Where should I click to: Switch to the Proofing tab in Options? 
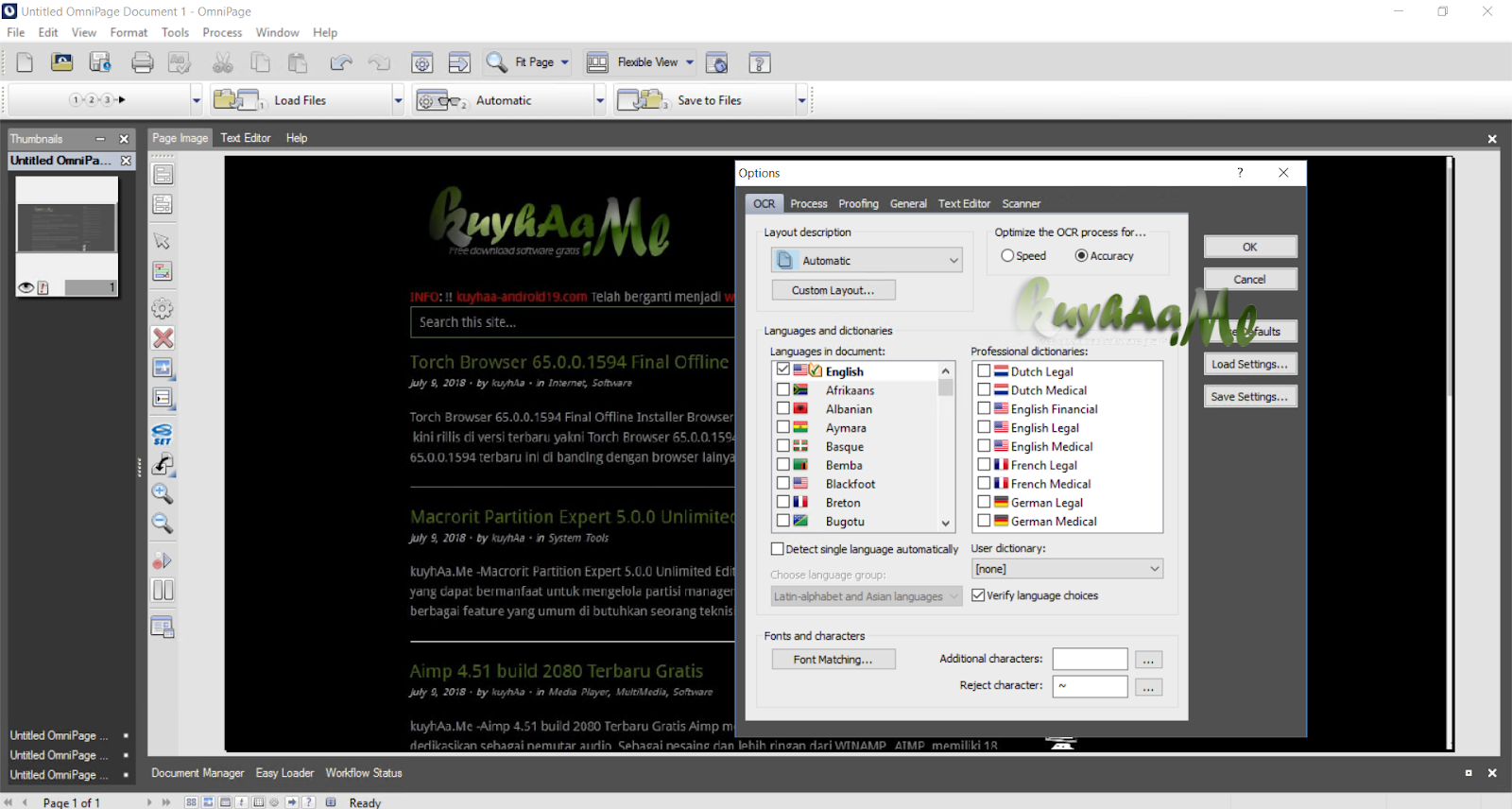[x=858, y=203]
